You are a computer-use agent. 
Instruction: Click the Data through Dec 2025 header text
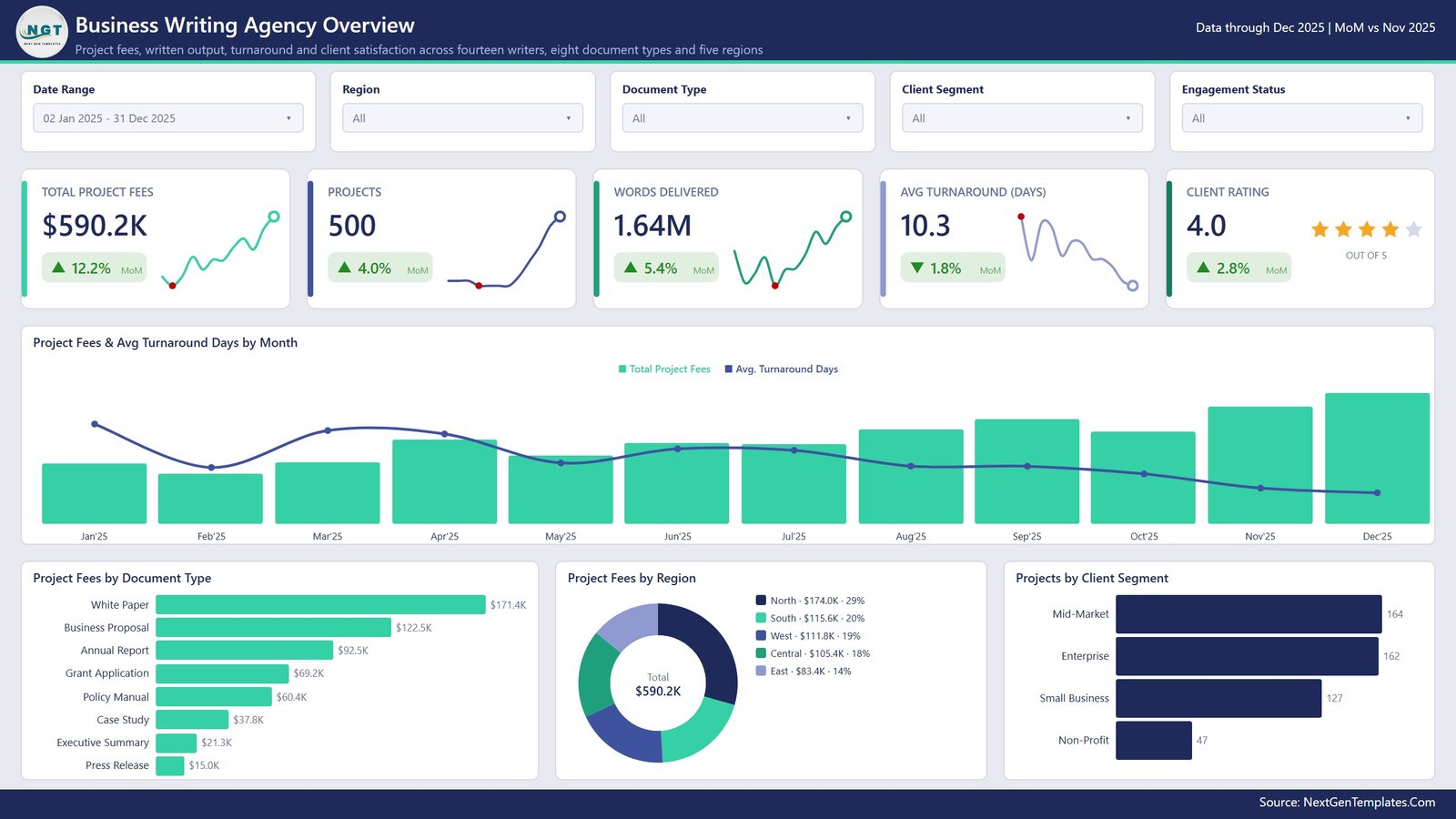(1315, 27)
